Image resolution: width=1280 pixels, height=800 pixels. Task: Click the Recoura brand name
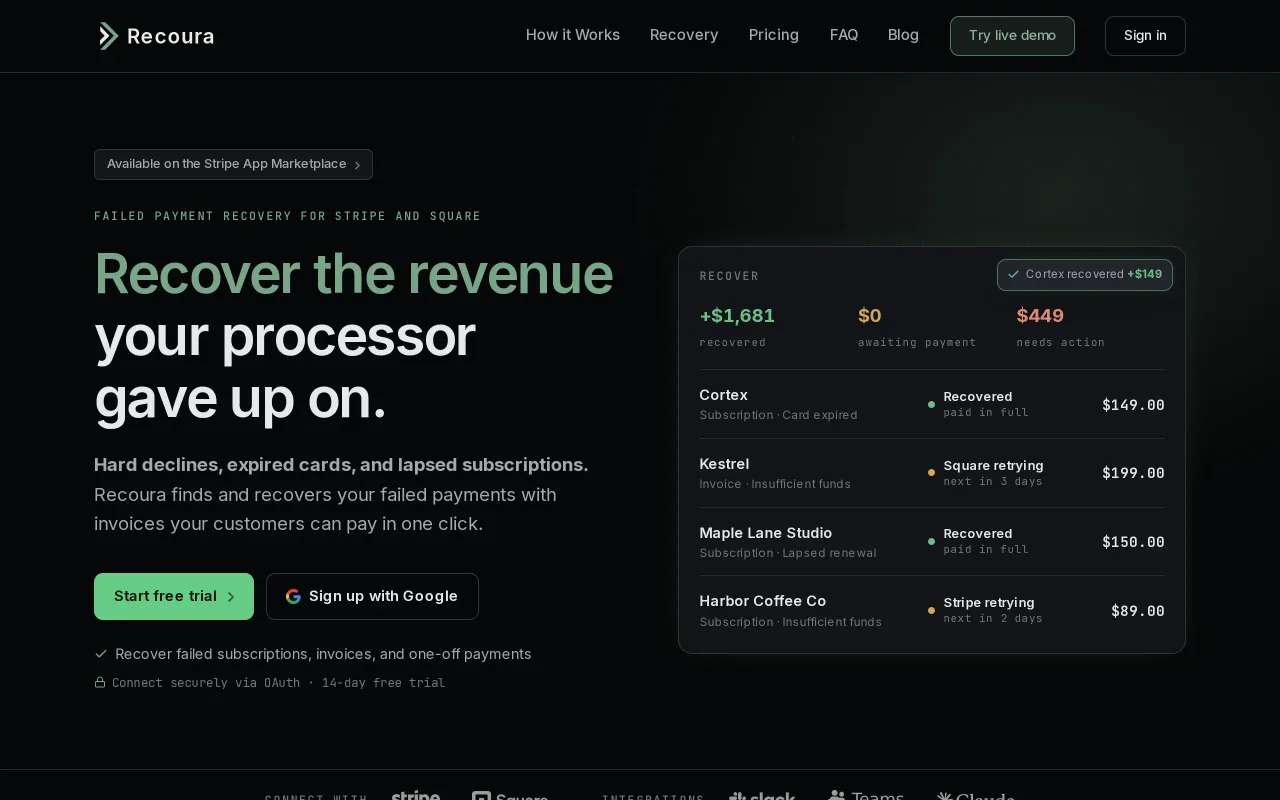coord(171,37)
